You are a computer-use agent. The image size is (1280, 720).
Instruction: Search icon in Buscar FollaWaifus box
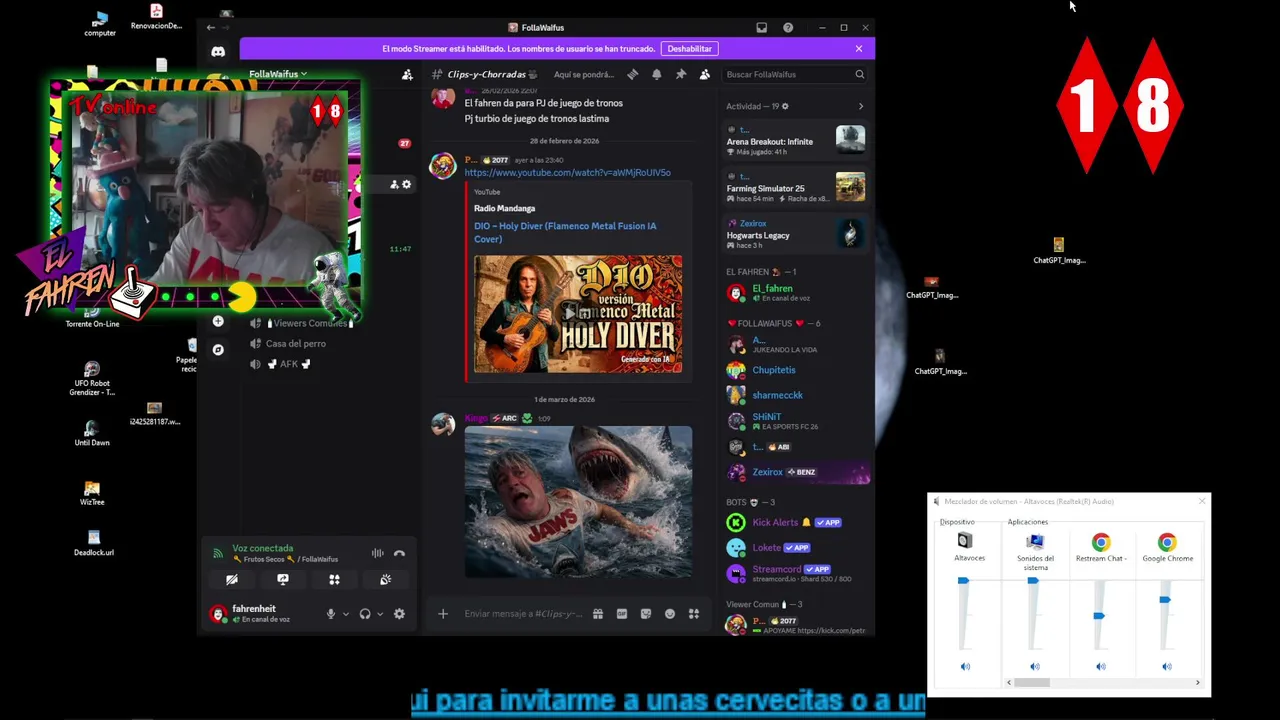pos(859,74)
